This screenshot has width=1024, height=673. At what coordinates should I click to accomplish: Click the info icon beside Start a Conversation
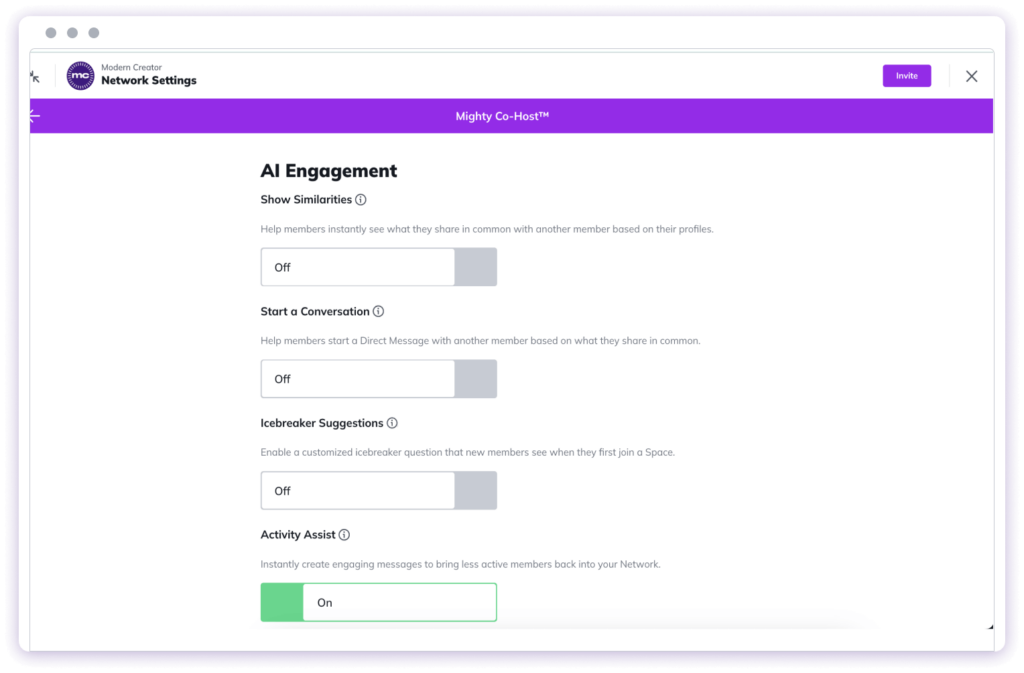point(378,311)
